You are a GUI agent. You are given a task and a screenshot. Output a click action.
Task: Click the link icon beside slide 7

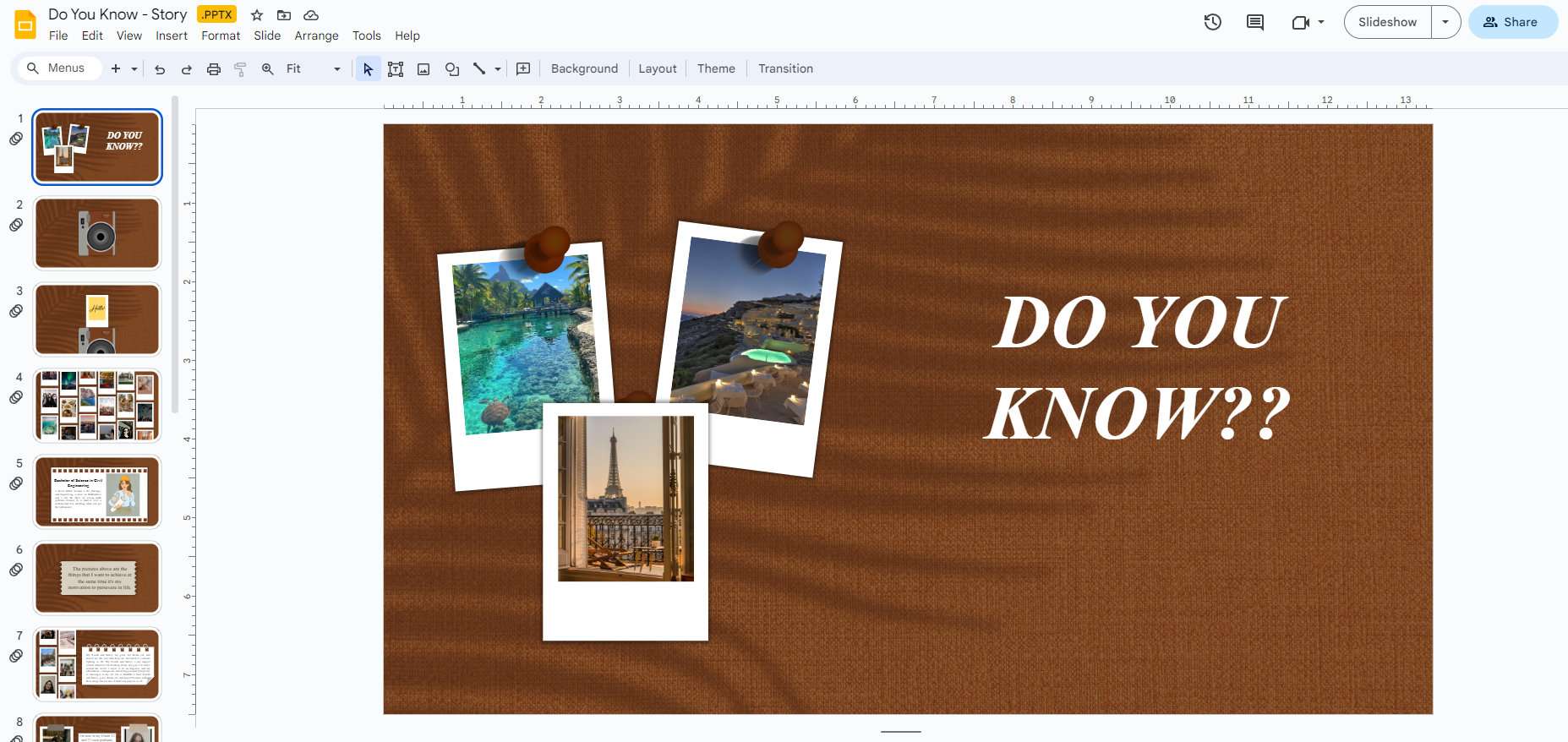point(16,657)
